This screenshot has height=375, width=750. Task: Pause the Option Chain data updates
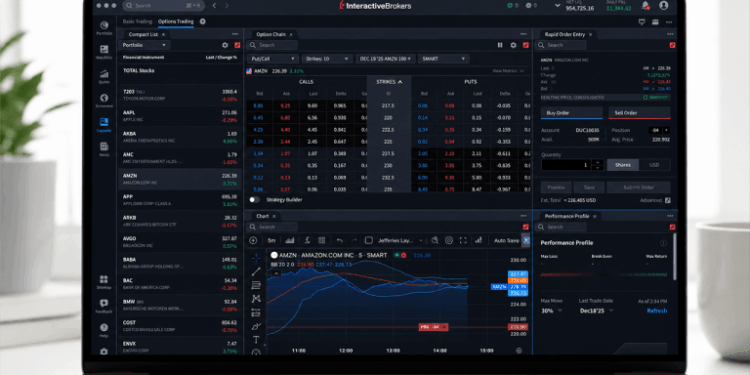pyautogui.click(x=500, y=45)
